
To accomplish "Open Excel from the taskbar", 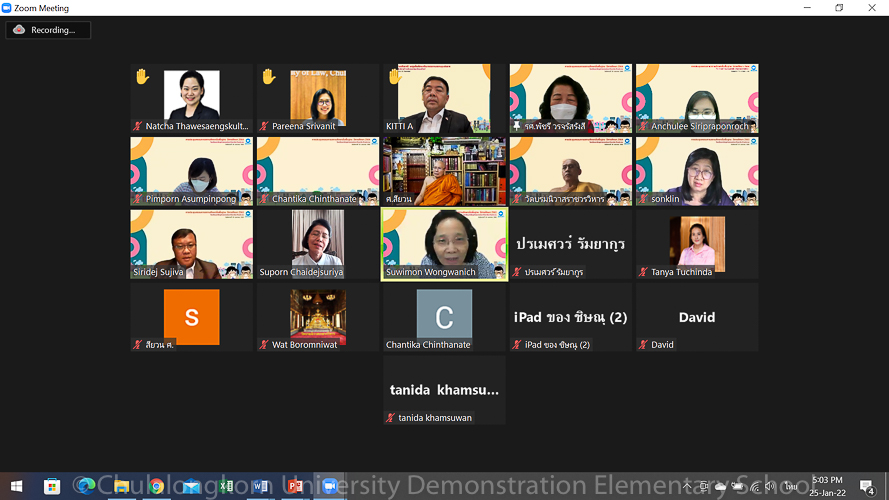I will point(226,487).
